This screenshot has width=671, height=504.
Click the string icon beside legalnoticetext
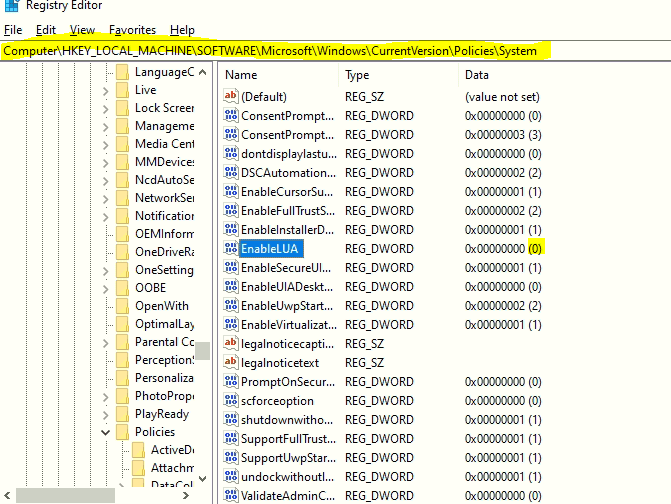pyautogui.click(x=231, y=362)
